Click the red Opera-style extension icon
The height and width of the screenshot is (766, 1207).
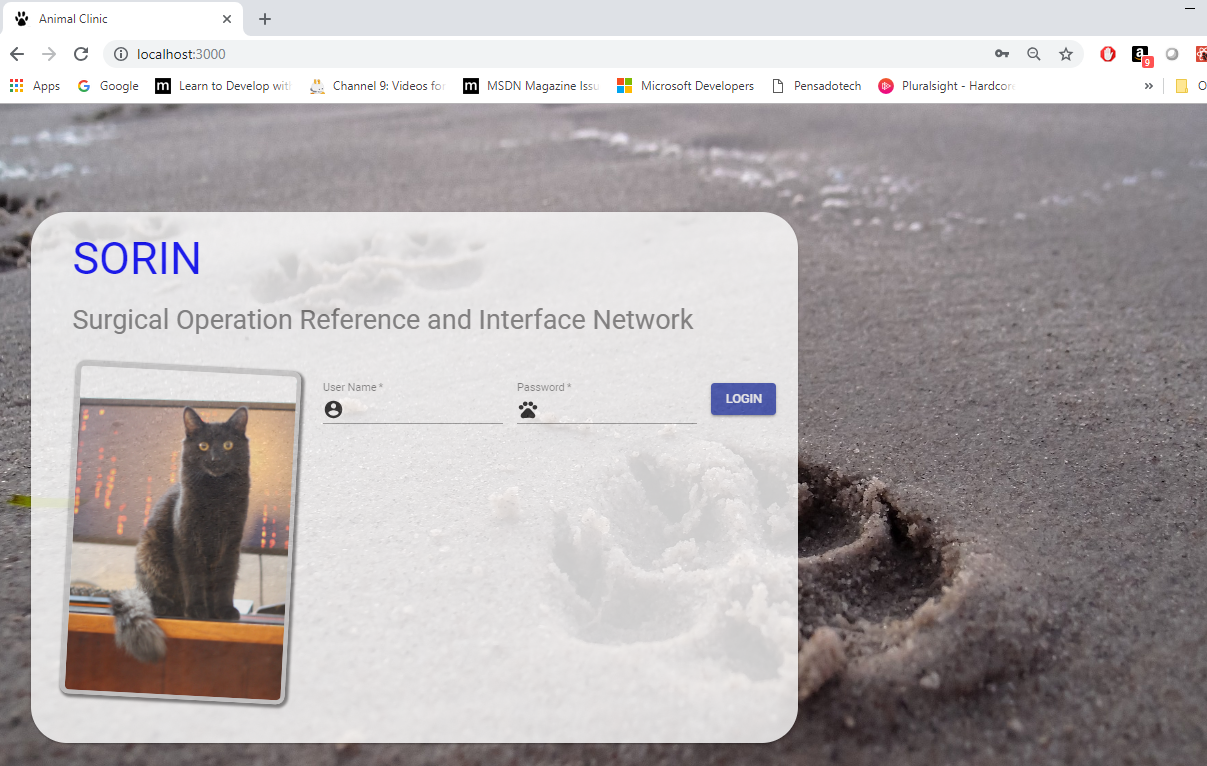tap(1108, 54)
